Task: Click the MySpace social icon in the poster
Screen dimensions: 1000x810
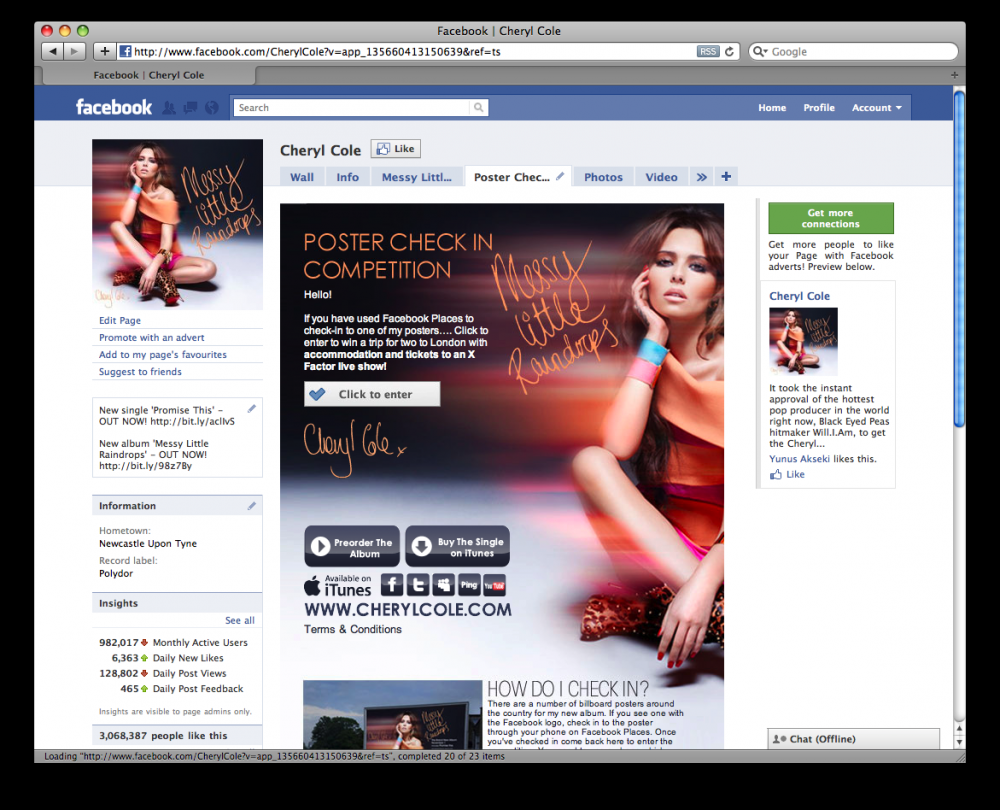Action: tap(443, 584)
